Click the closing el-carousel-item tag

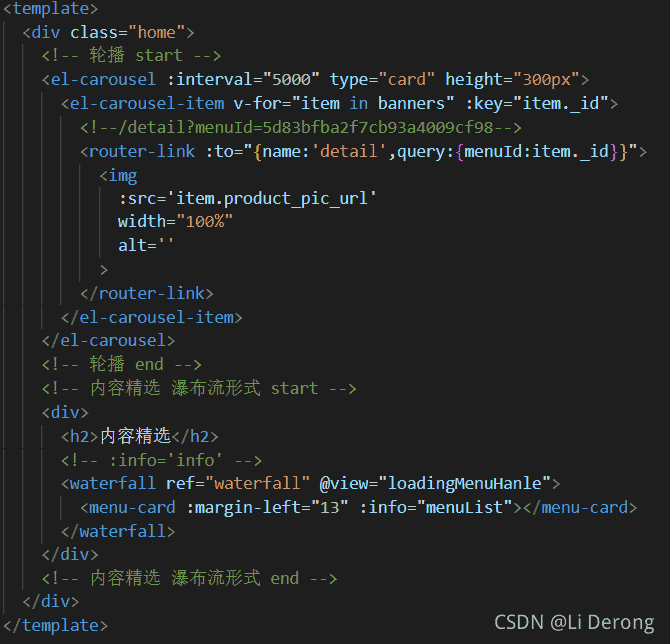tap(152, 318)
